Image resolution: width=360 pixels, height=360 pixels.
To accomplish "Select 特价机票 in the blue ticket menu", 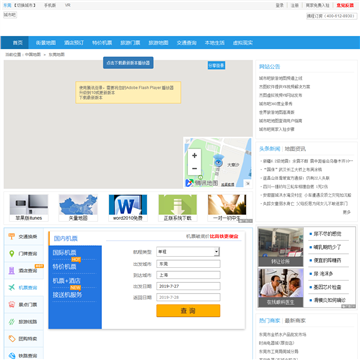I will 64,267.
